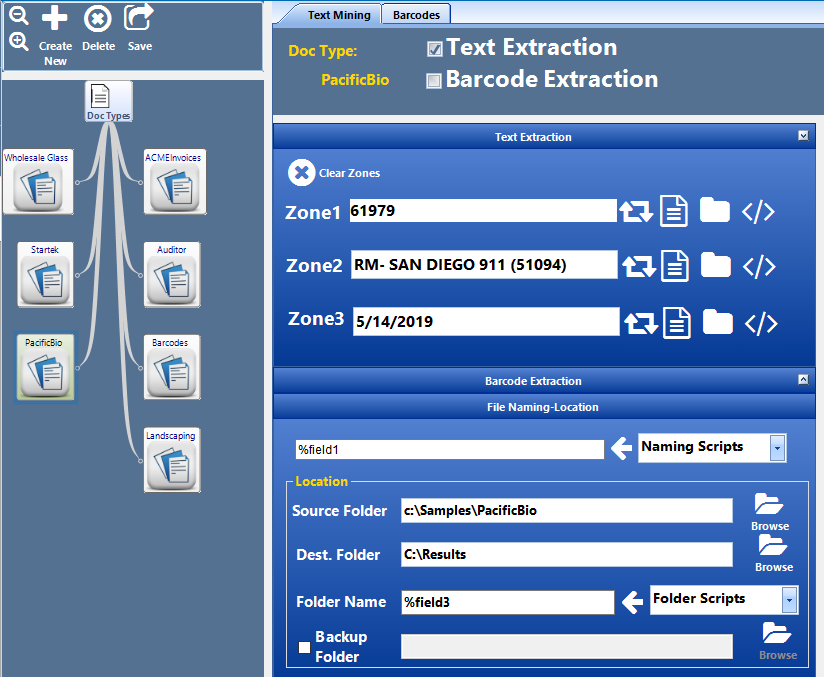The height and width of the screenshot is (677, 824).
Task: Click the Delete circle-x icon
Action: (98, 19)
